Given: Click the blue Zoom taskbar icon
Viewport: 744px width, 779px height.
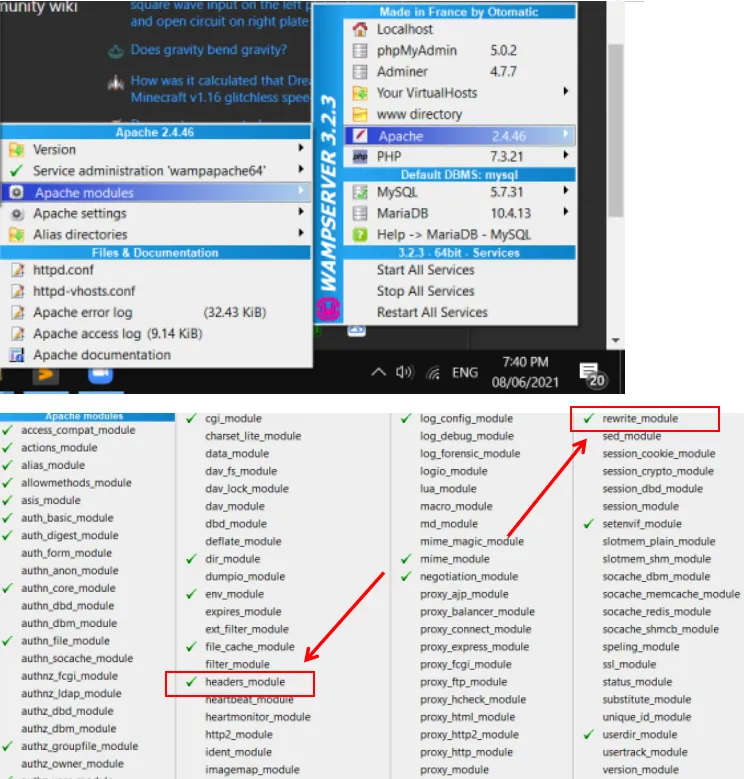Looking at the screenshot, I should [x=100, y=375].
